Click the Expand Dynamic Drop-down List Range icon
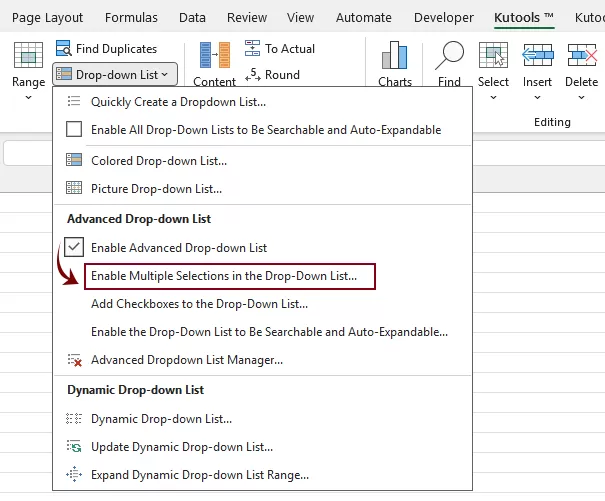This screenshot has width=605, height=501. pyautogui.click(x=74, y=474)
